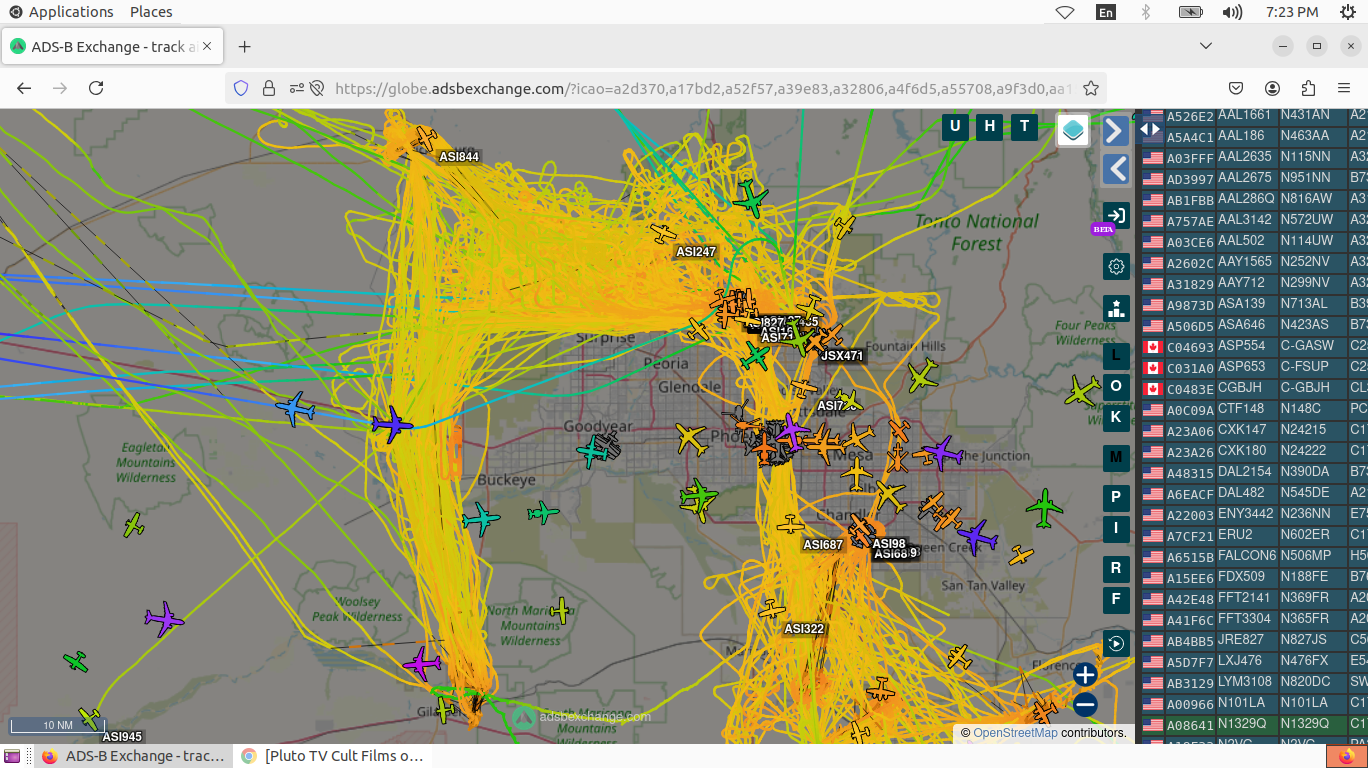List all tabs dropdown arrow
Screen dimensions: 1368x768
(x=1206, y=46)
